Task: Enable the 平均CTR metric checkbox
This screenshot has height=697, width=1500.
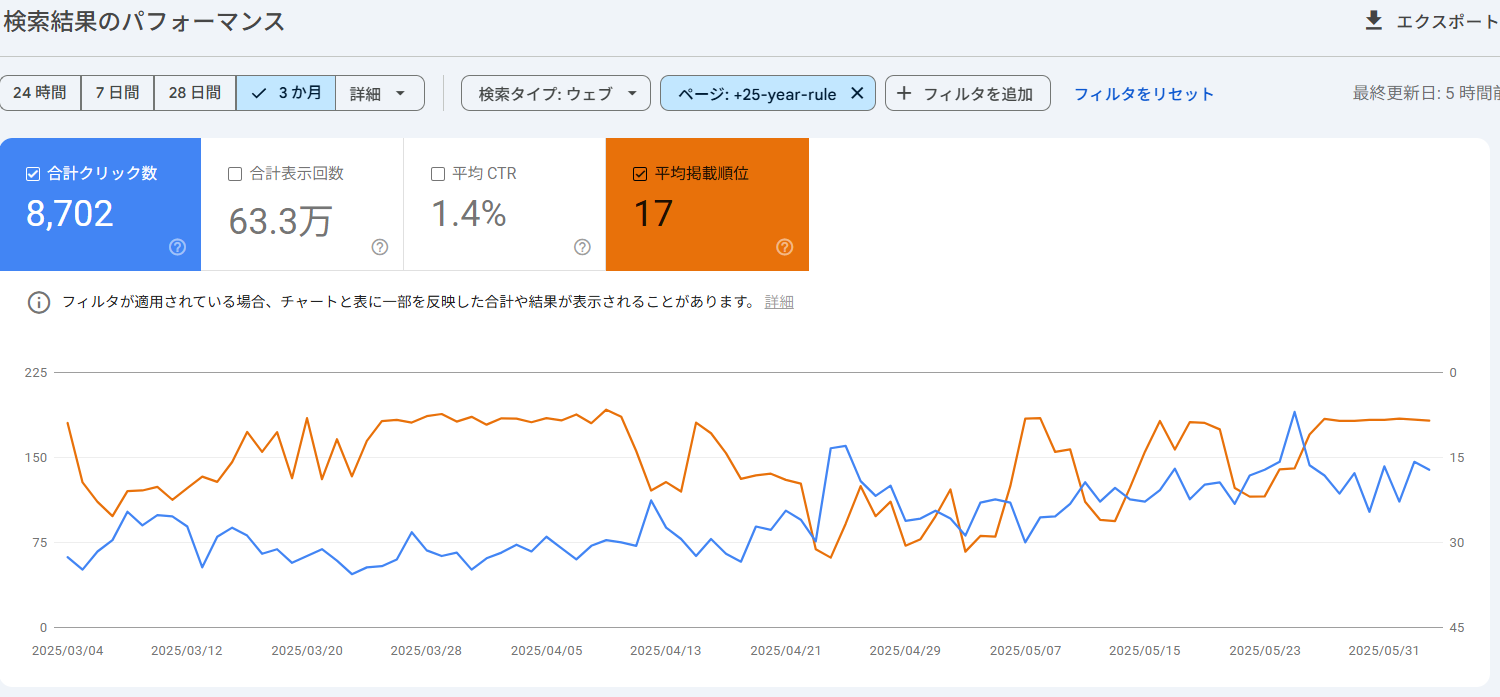Action: tap(437, 172)
